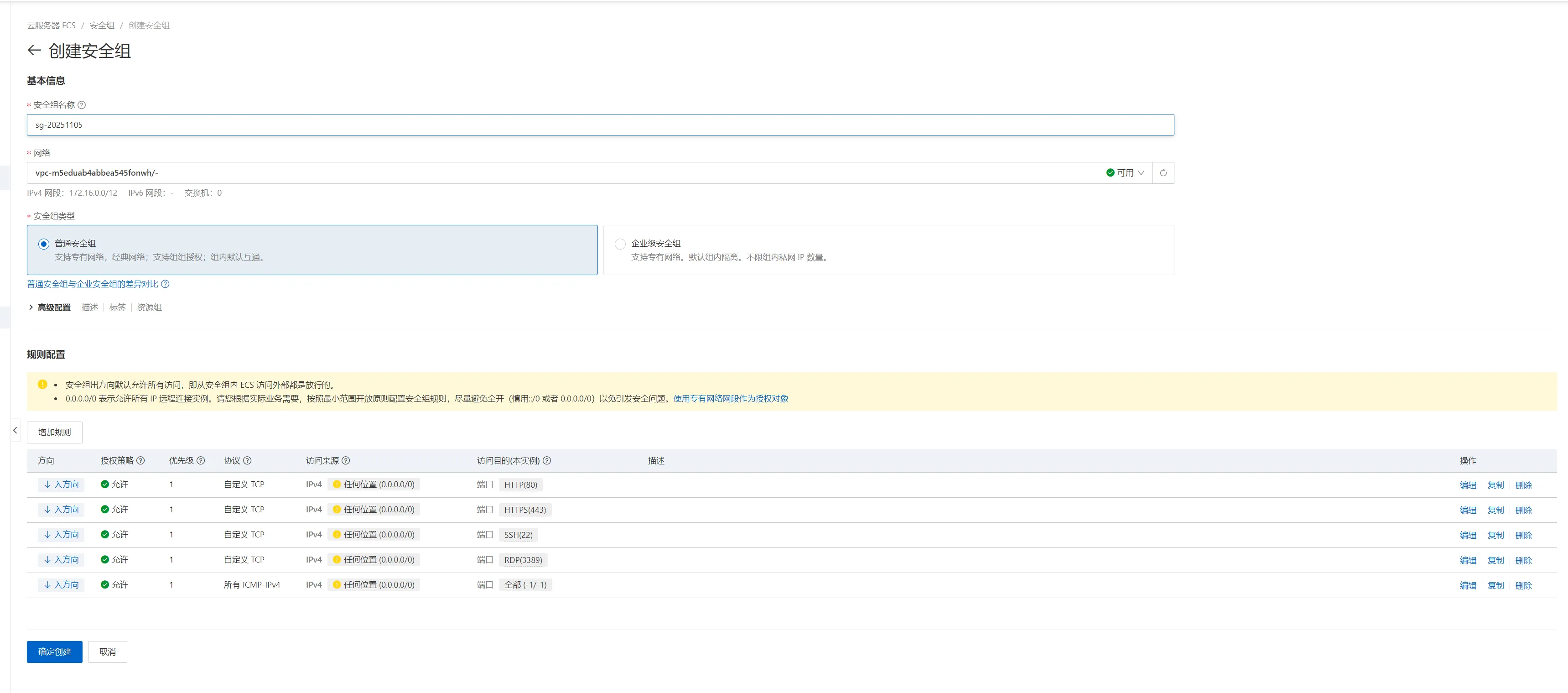Viewport: 1568px width, 693px height.
Task: Select 普通安全组 radio option
Action: [44, 244]
